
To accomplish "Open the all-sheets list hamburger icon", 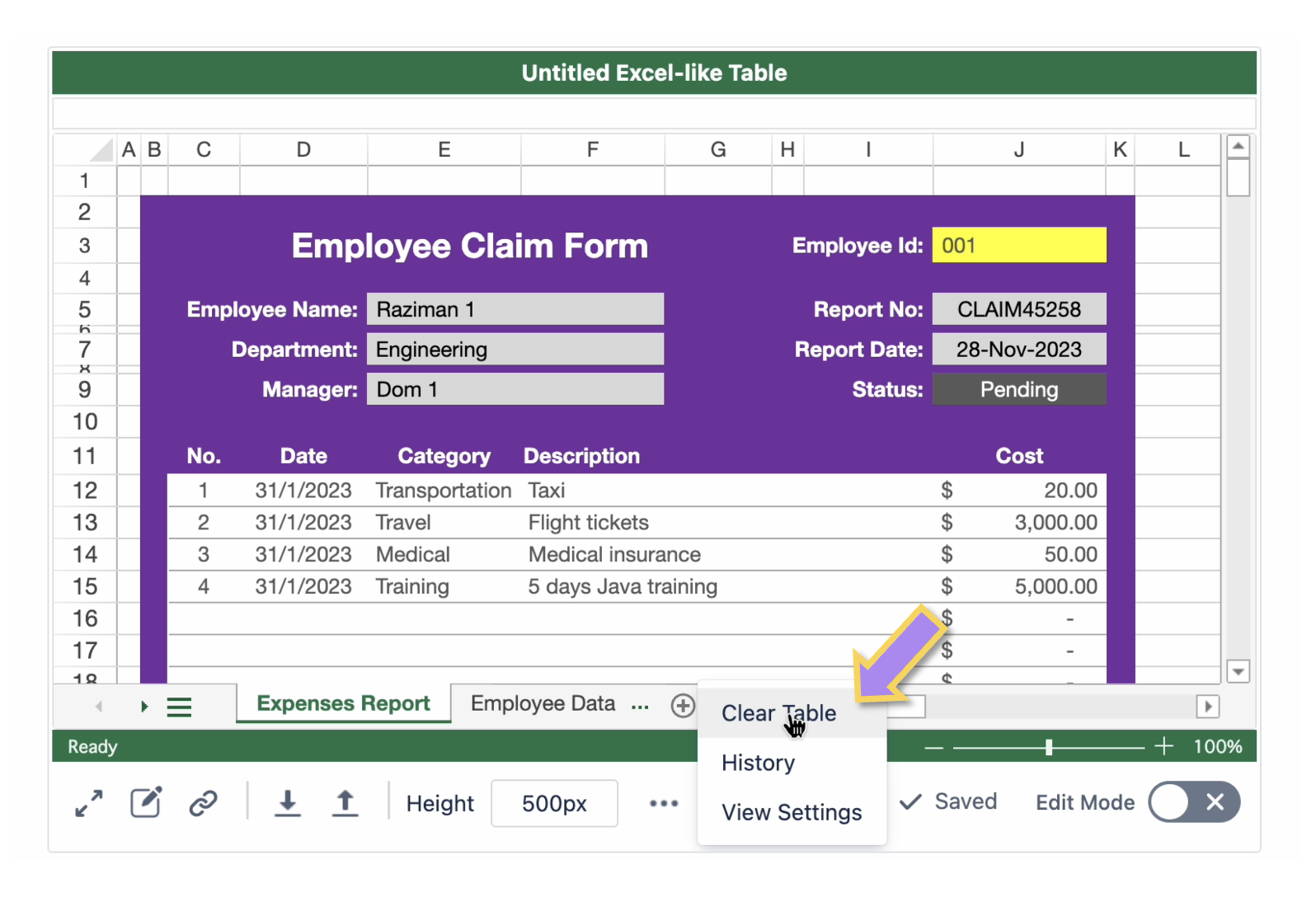I will click(x=179, y=707).
